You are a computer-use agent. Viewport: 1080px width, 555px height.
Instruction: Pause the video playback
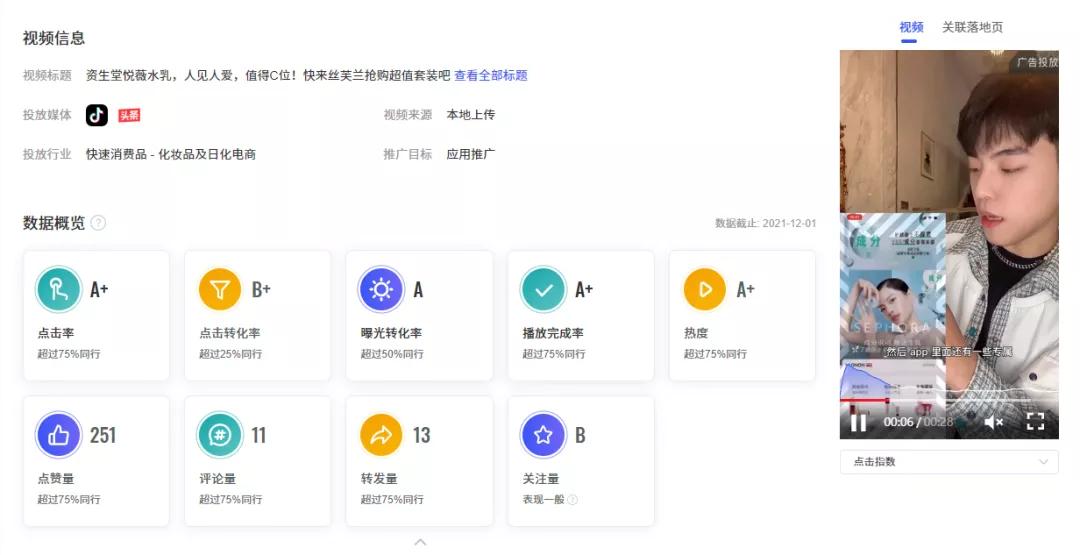pyautogui.click(x=858, y=422)
